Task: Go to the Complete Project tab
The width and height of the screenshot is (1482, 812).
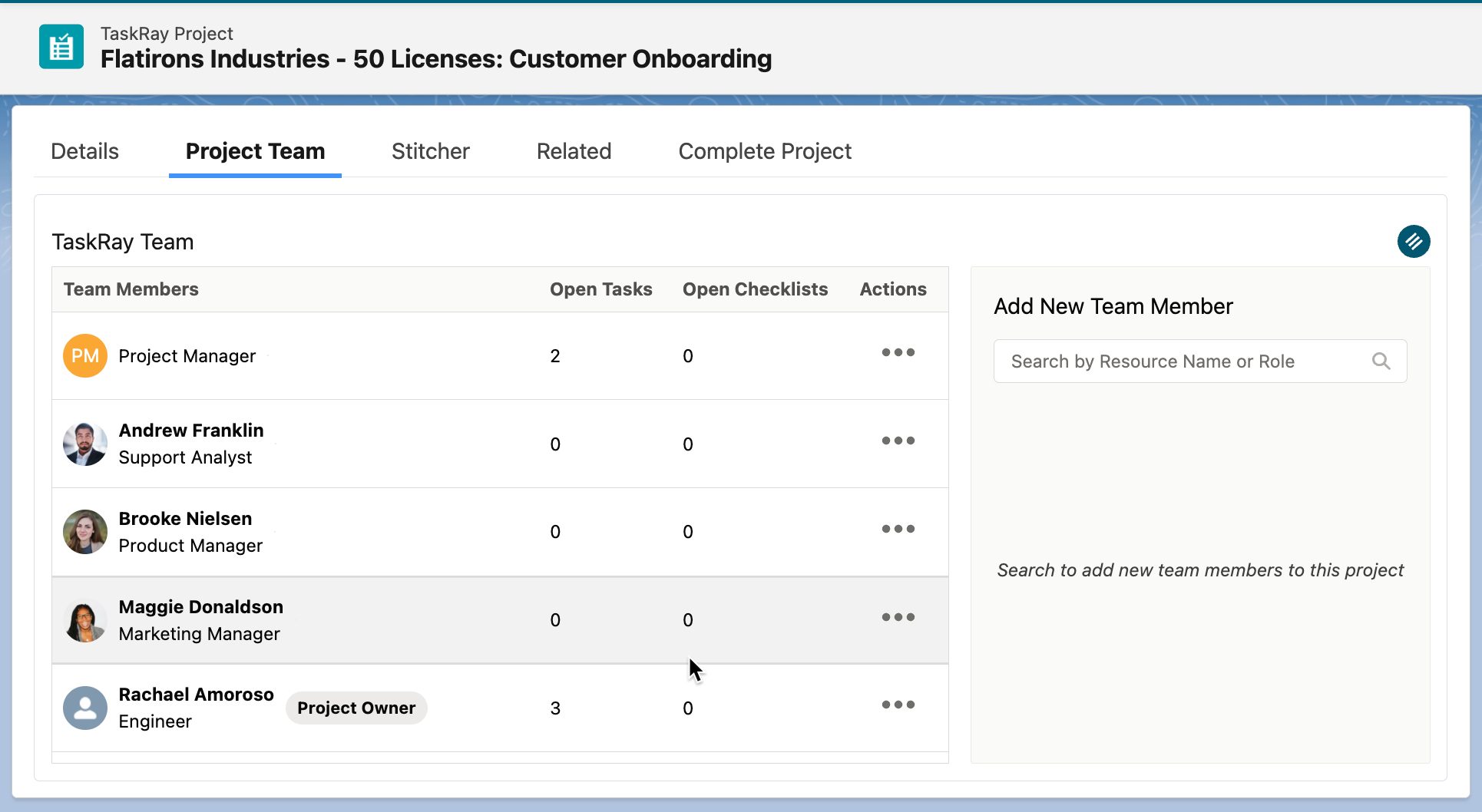Action: tap(765, 151)
